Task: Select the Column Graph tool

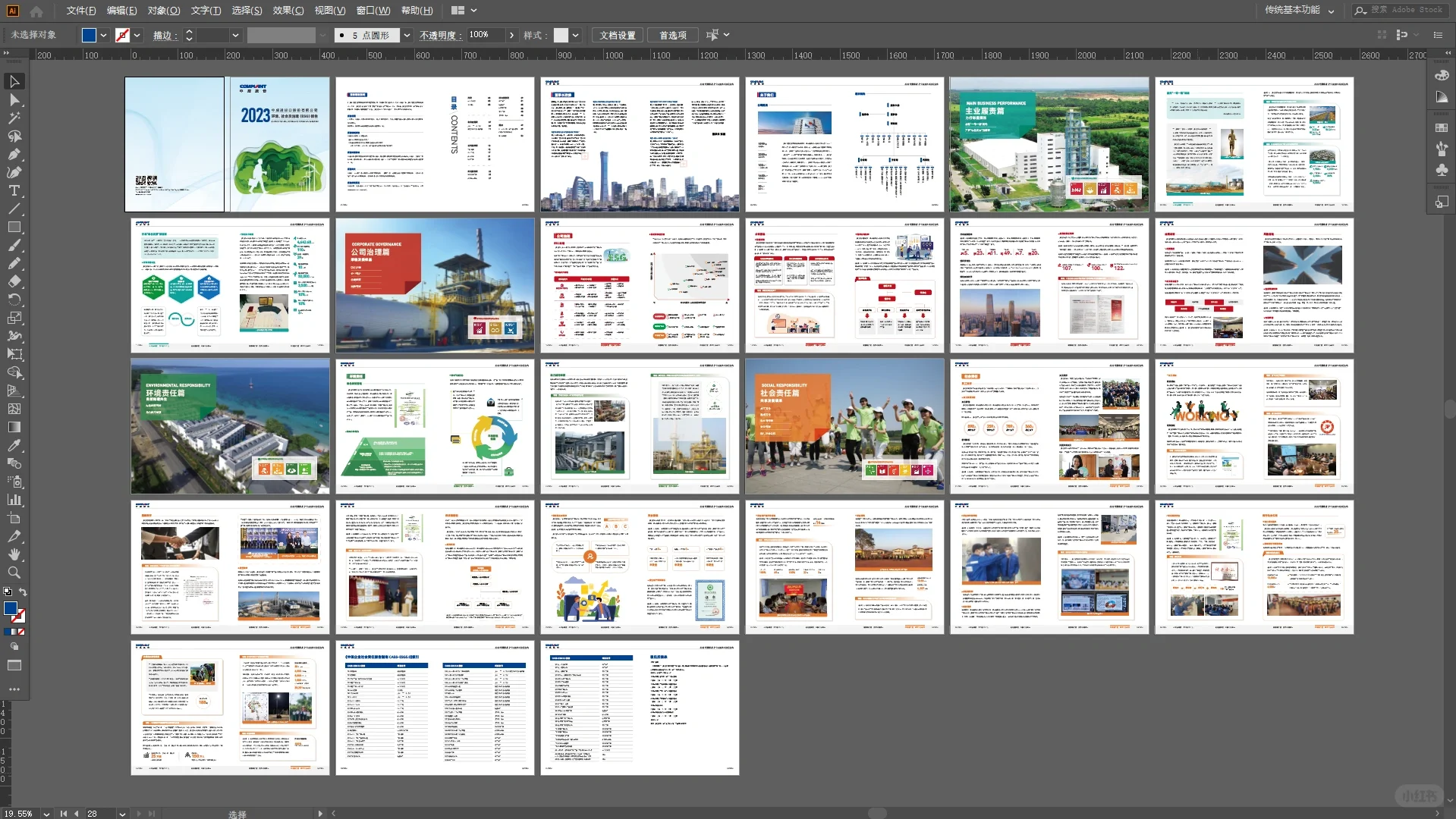Action: [x=14, y=500]
